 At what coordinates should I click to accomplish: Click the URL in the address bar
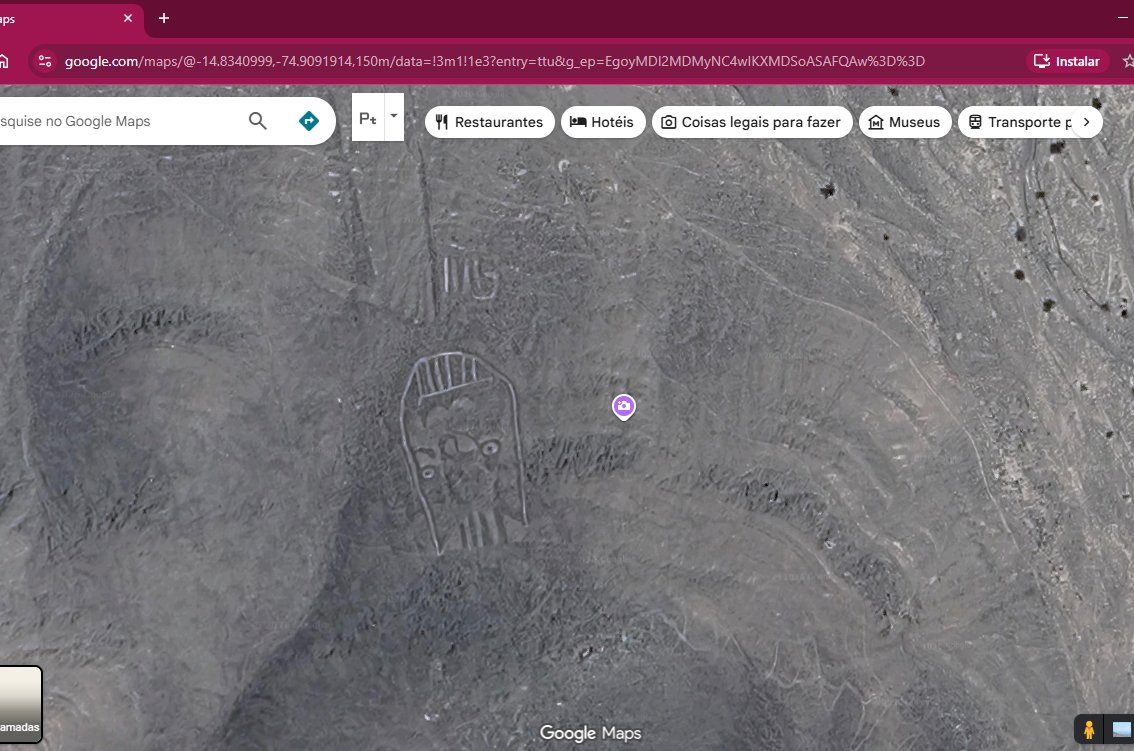tap(495, 61)
